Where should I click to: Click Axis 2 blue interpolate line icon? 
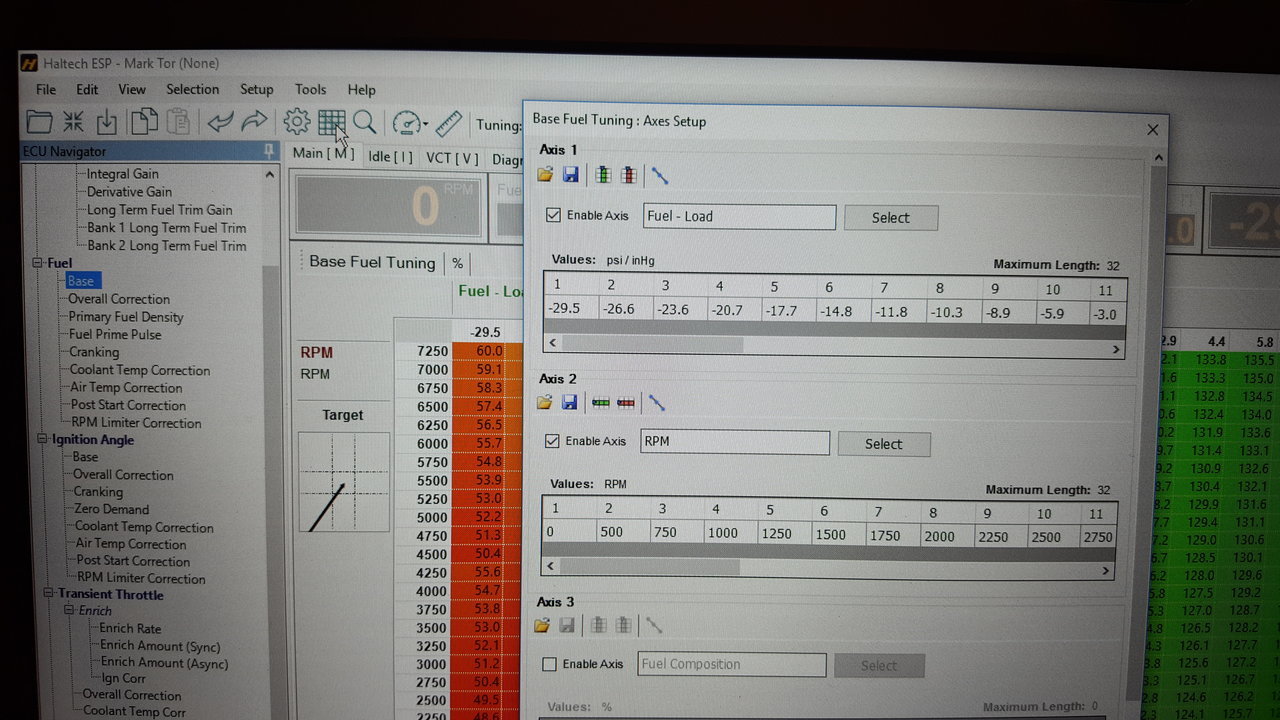(x=656, y=403)
